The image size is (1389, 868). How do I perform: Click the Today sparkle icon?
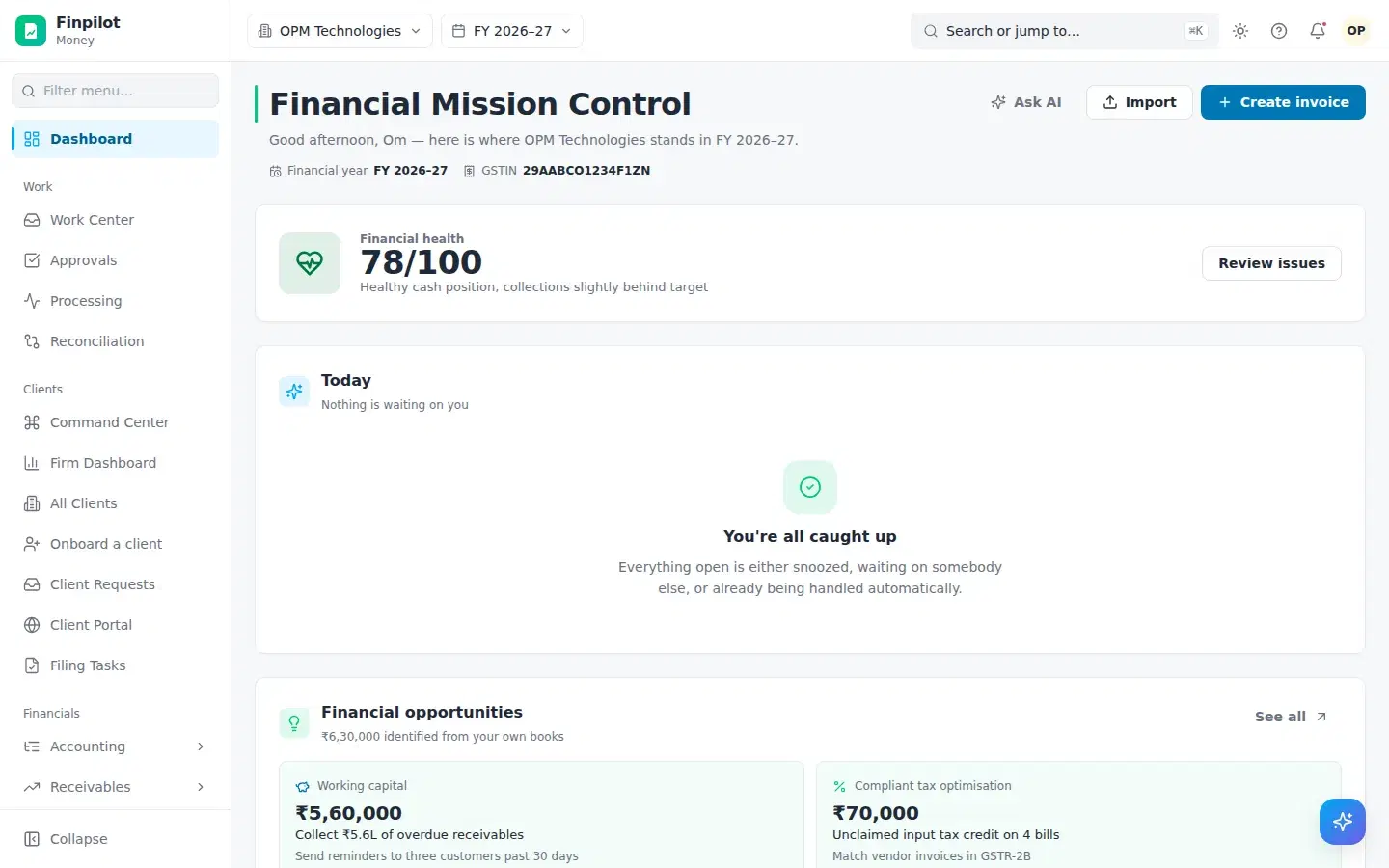294,392
